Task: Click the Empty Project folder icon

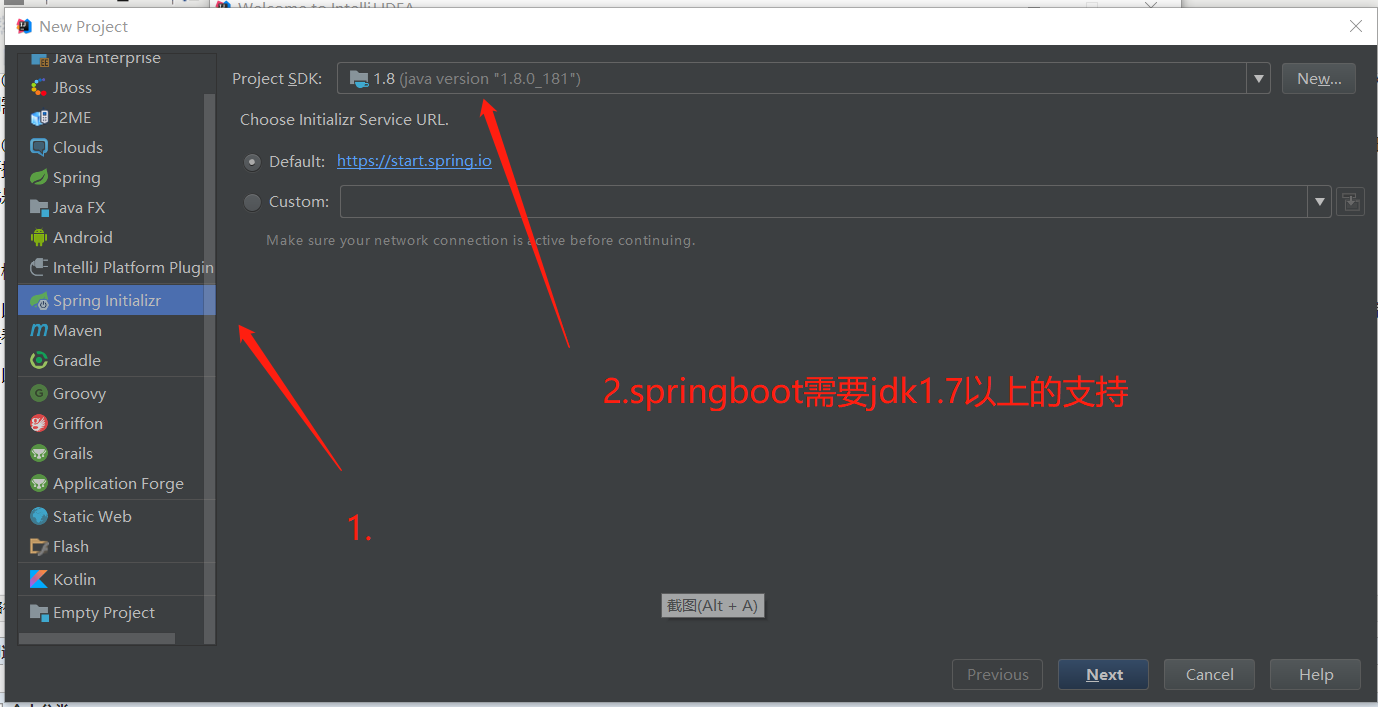Action: click(39, 613)
